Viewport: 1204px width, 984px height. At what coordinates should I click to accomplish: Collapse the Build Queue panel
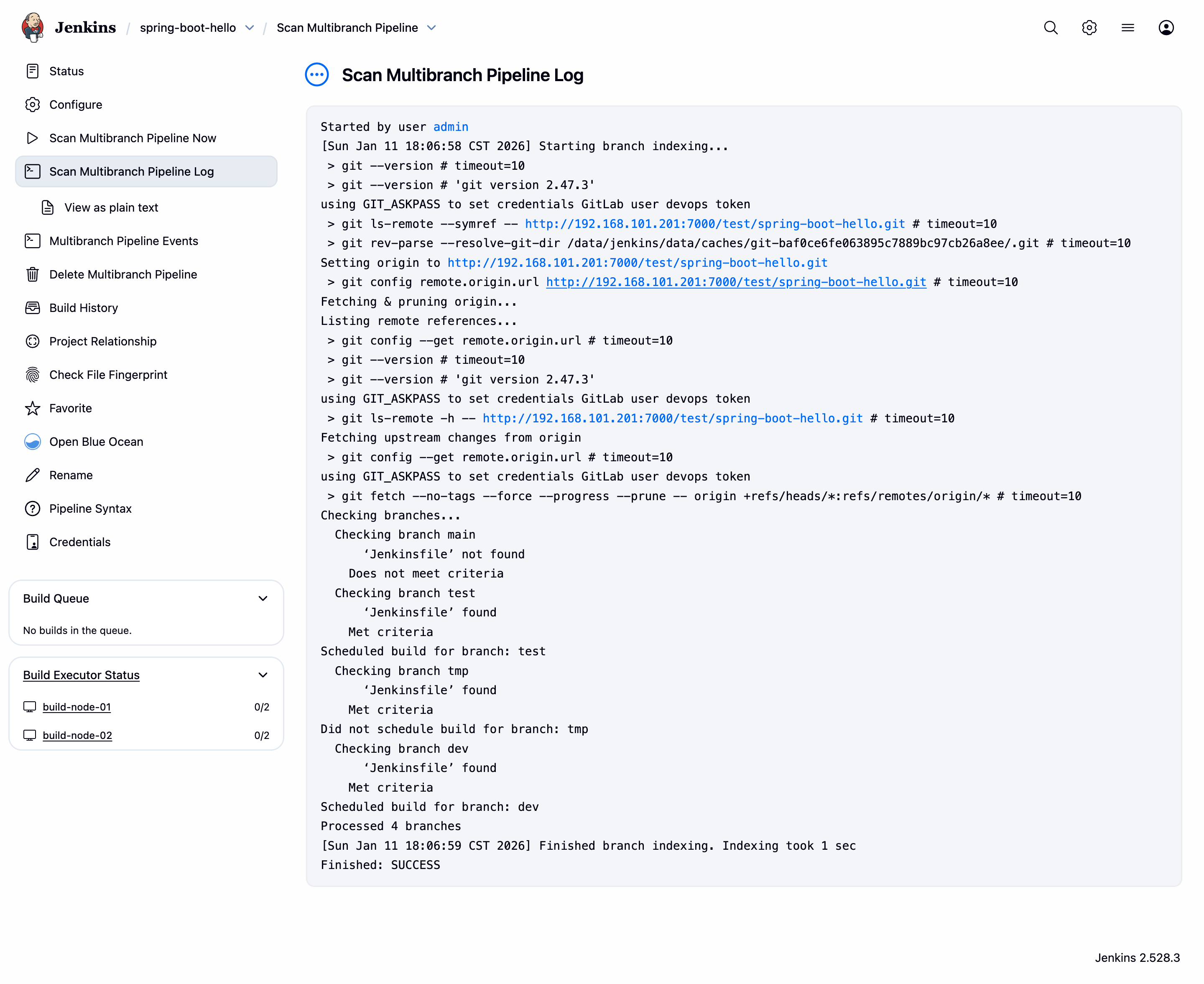263,598
